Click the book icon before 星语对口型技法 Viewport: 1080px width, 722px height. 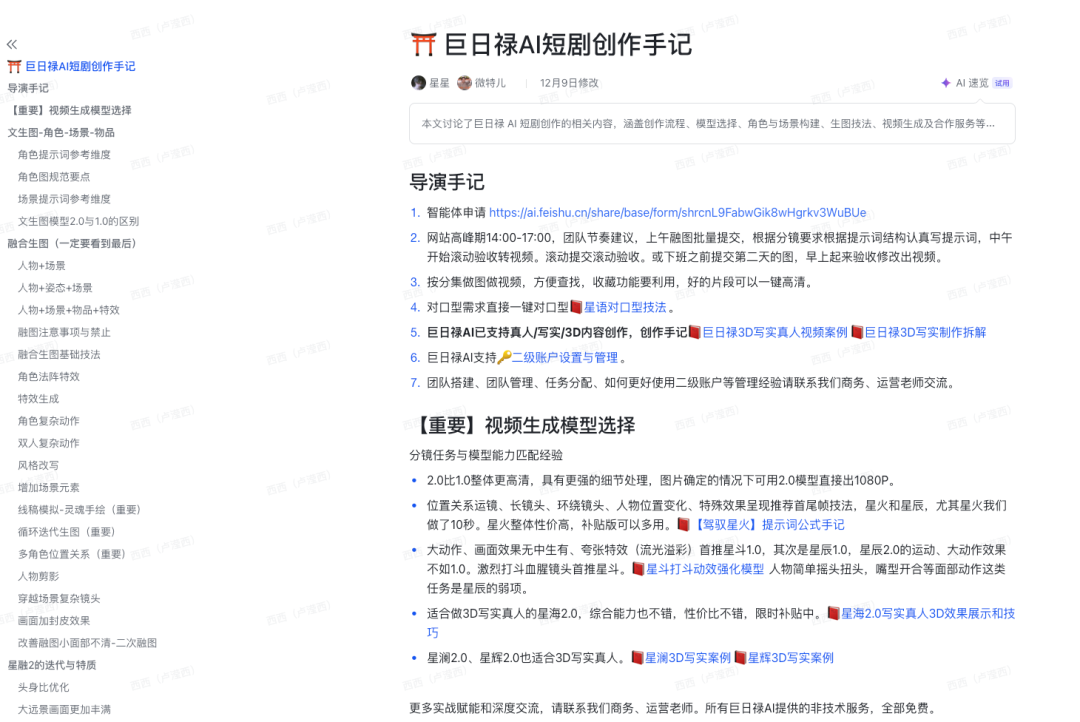coord(577,307)
